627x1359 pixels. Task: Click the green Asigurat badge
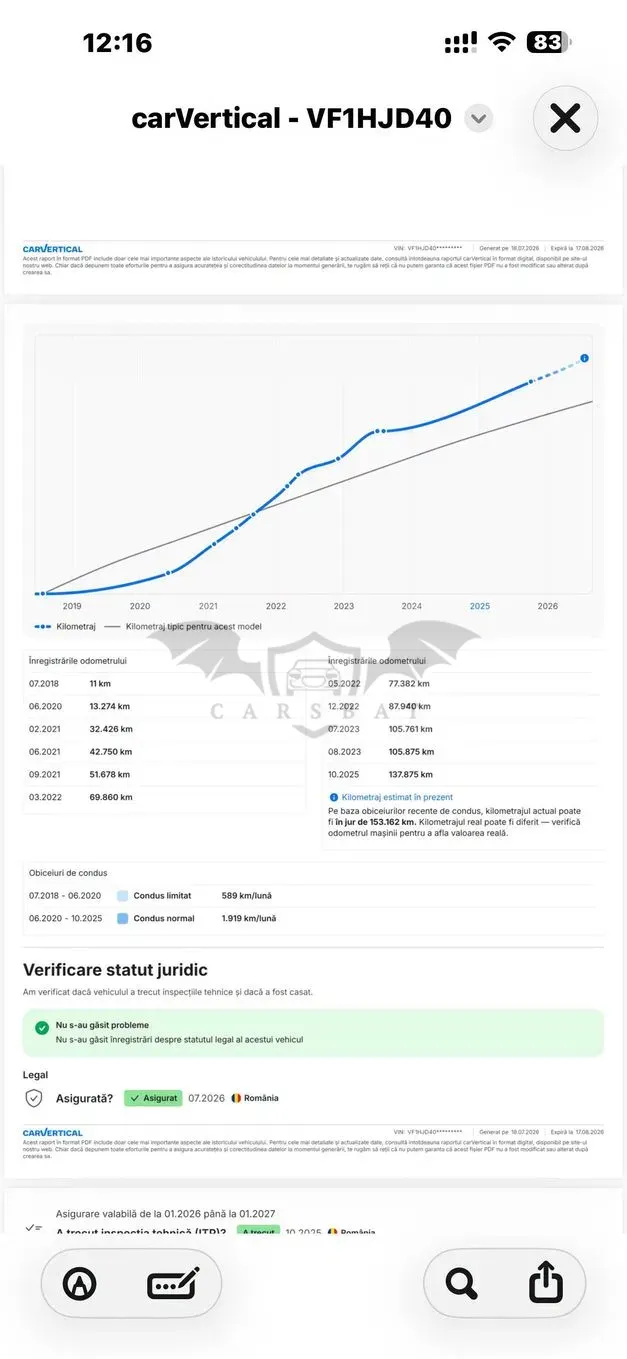pos(153,1098)
